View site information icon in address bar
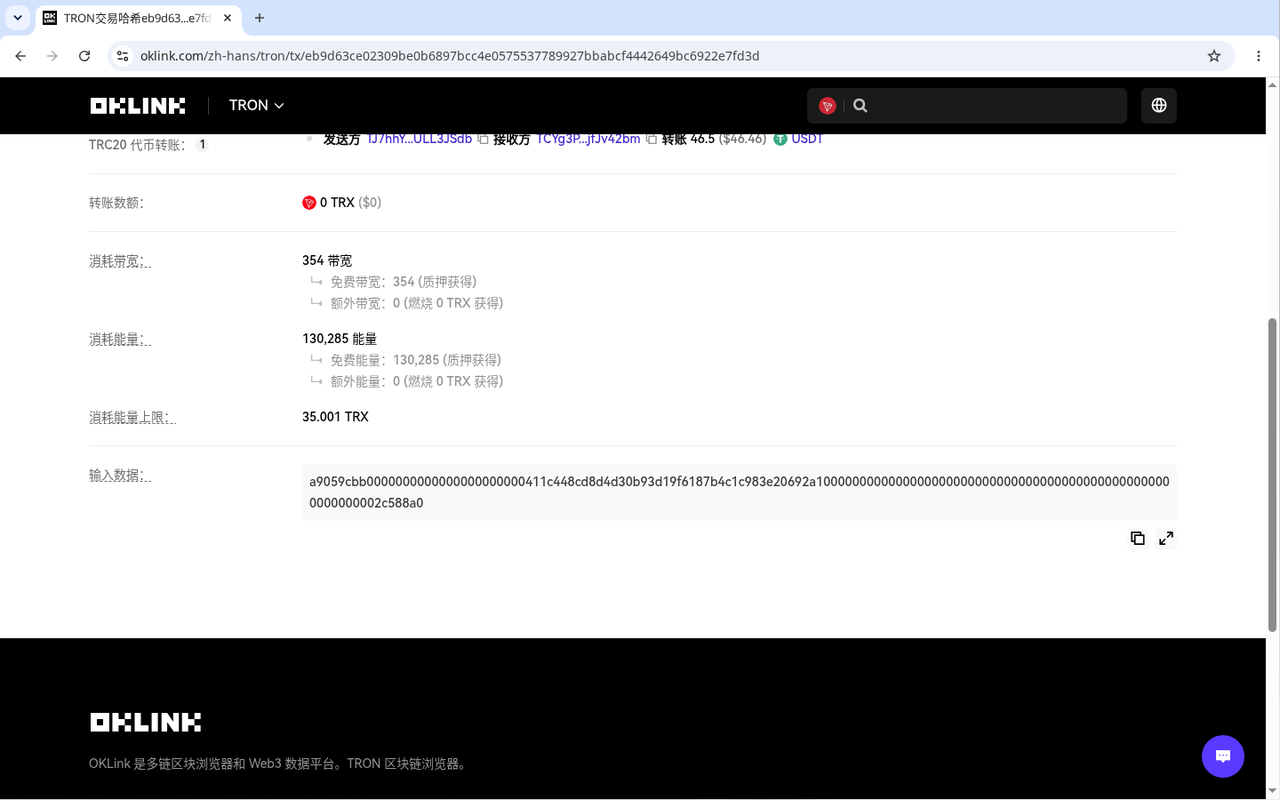1280x800 pixels. (x=122, y=56)
